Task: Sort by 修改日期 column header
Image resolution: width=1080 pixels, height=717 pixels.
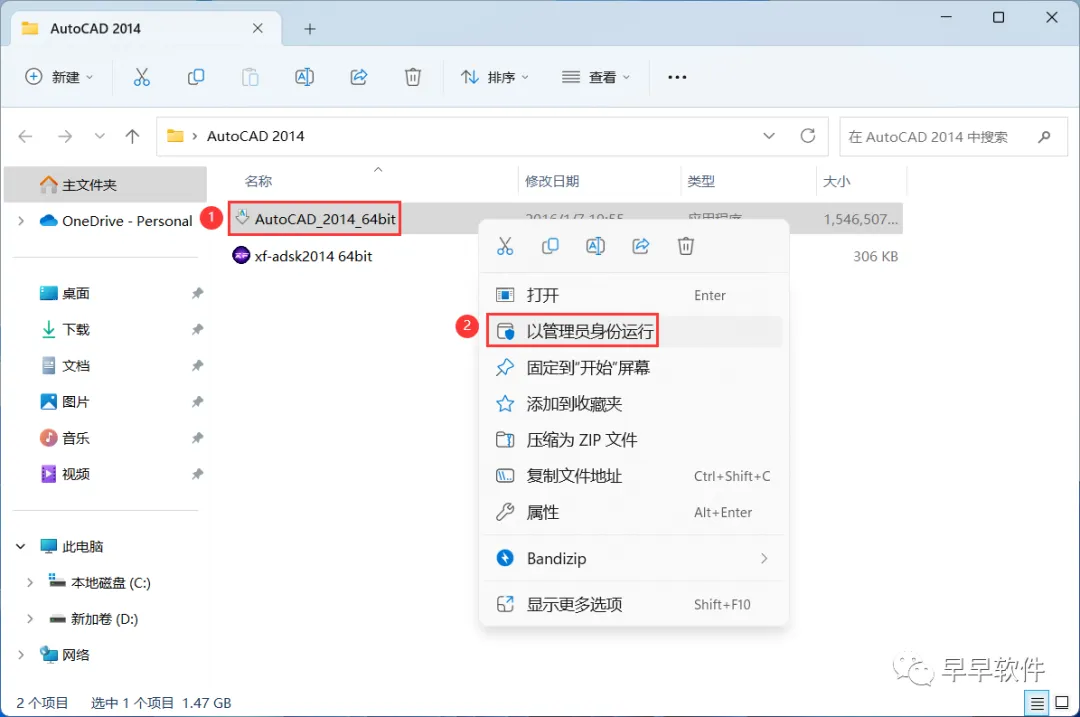Action: coord(552,181)
